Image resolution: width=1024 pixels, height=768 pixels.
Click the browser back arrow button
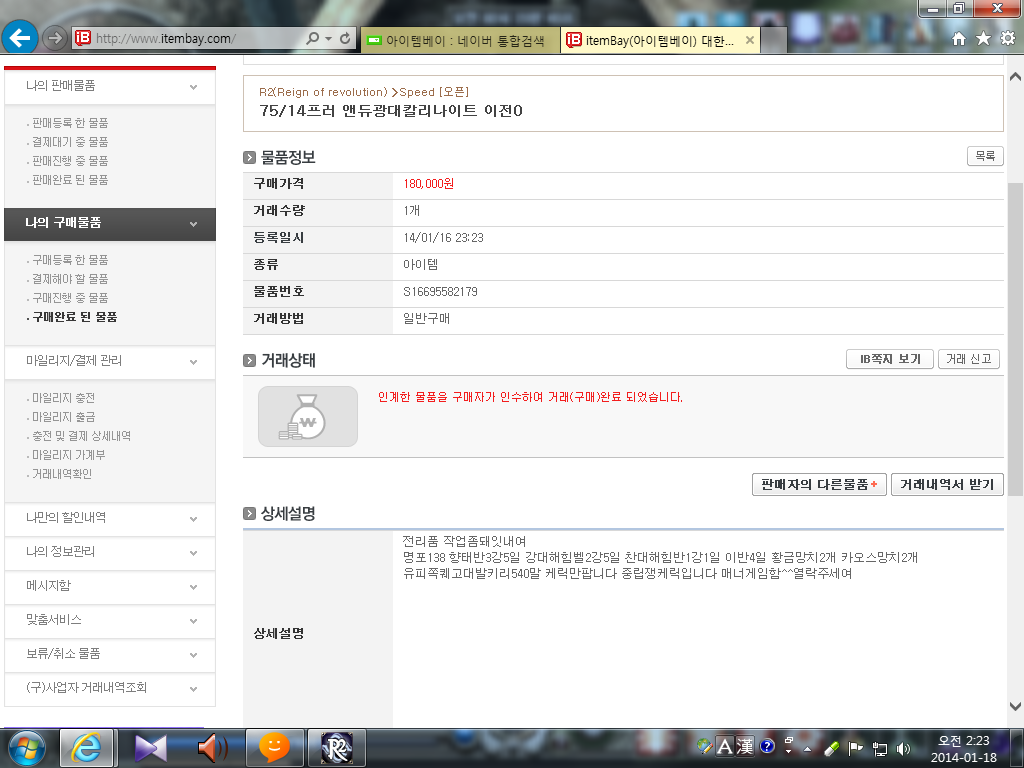pos(20,38)
